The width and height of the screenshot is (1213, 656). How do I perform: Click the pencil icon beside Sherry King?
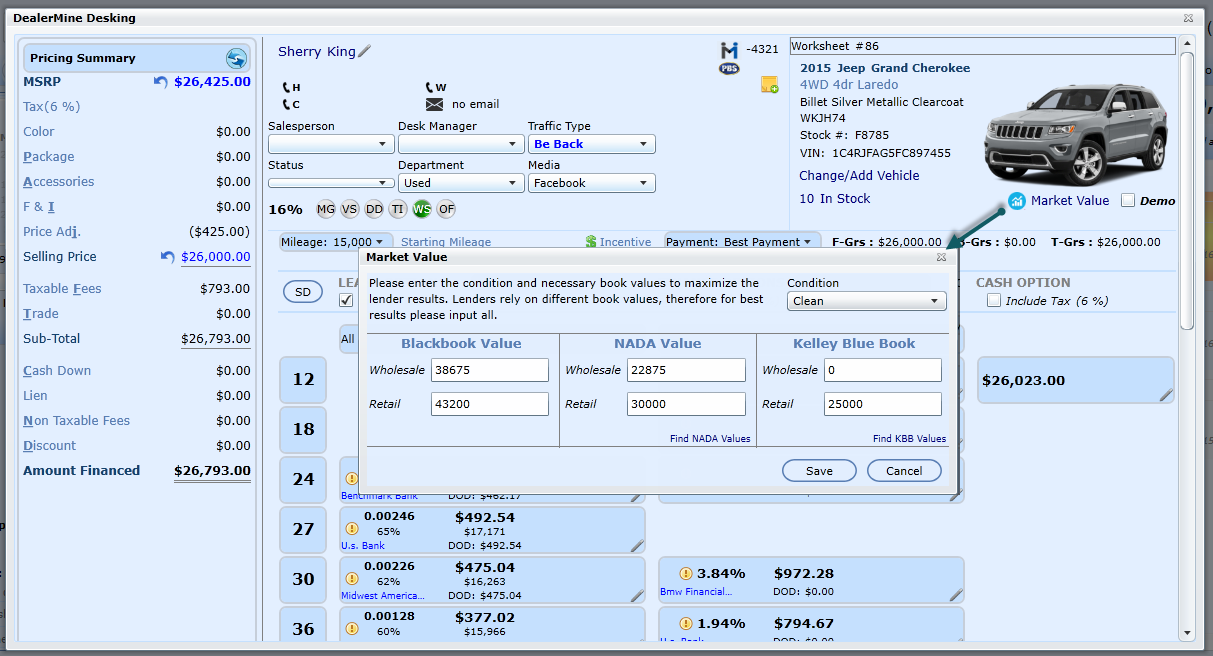point(365,52)
